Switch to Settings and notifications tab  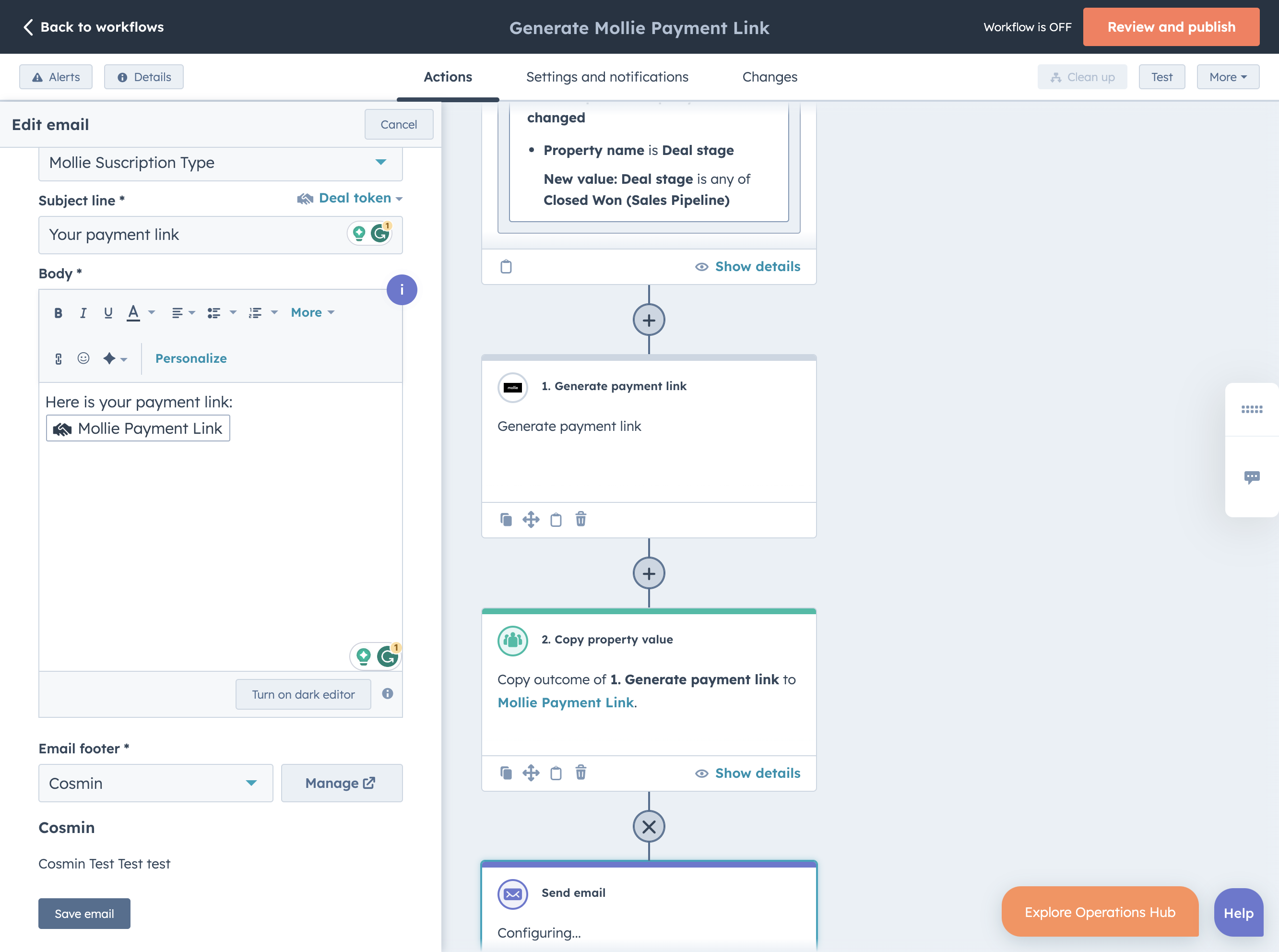pos(607,77)
